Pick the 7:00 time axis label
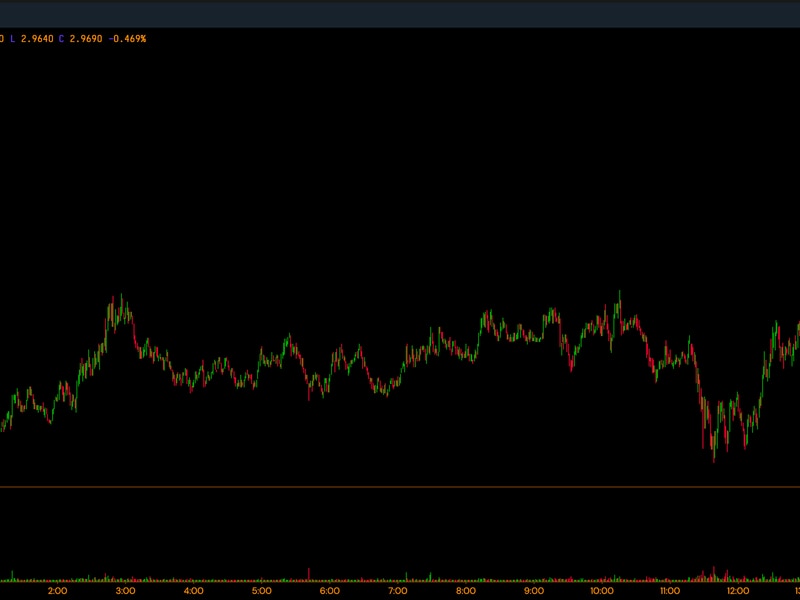The width and height of the screenshot is (800, 600). [x=398, y=591]
